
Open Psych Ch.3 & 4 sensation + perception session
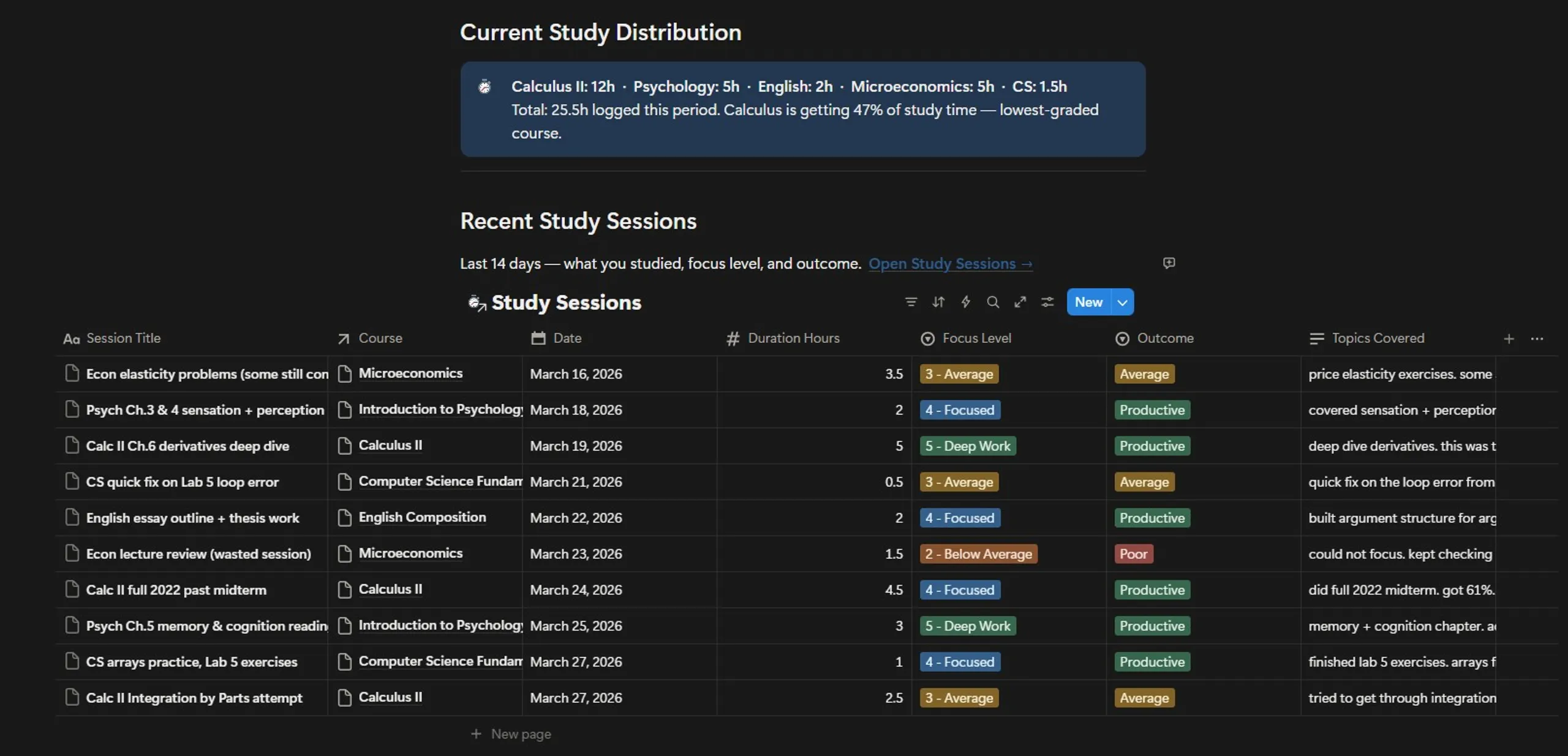205,410
